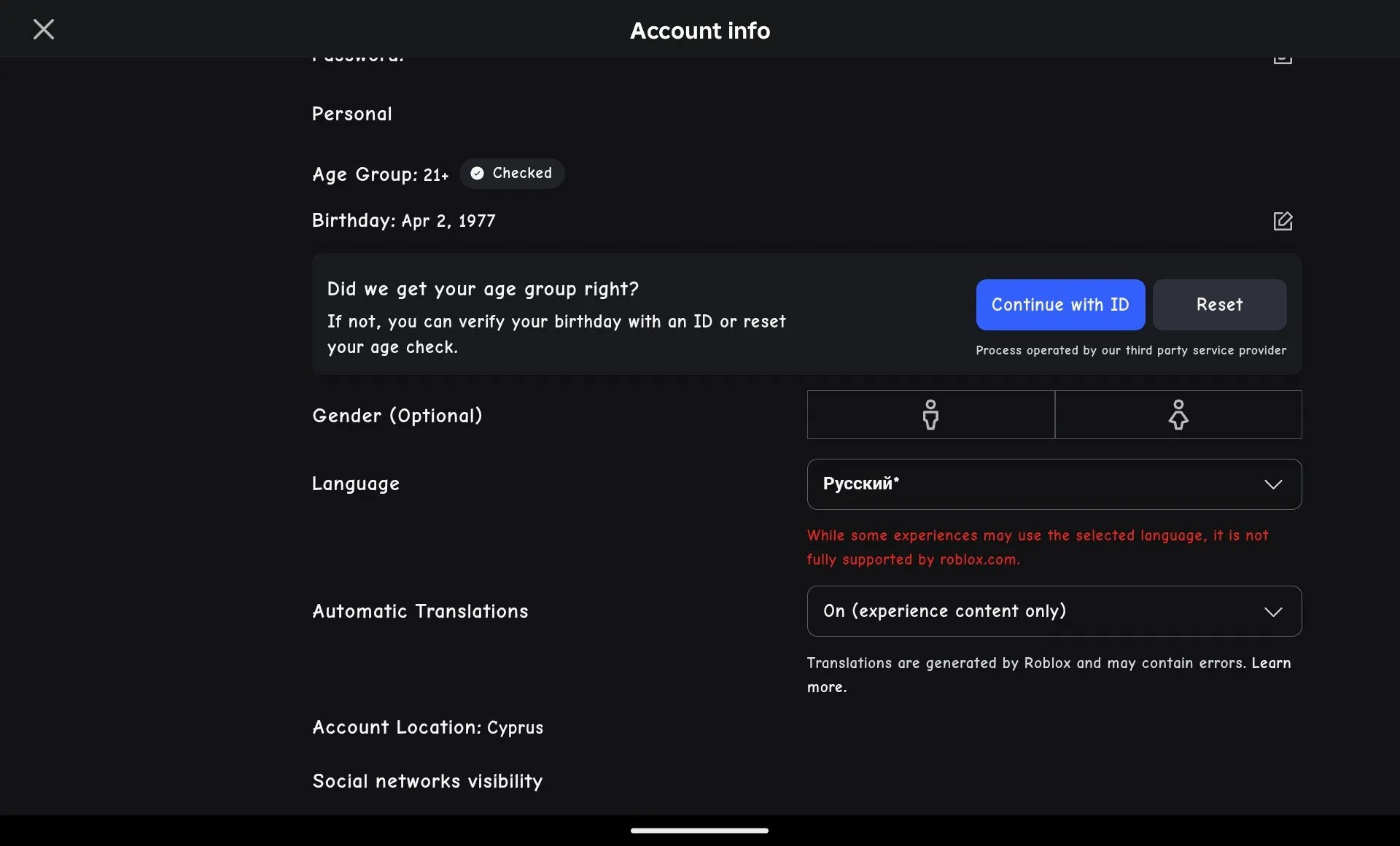Click the Account info title

[700, 31]
